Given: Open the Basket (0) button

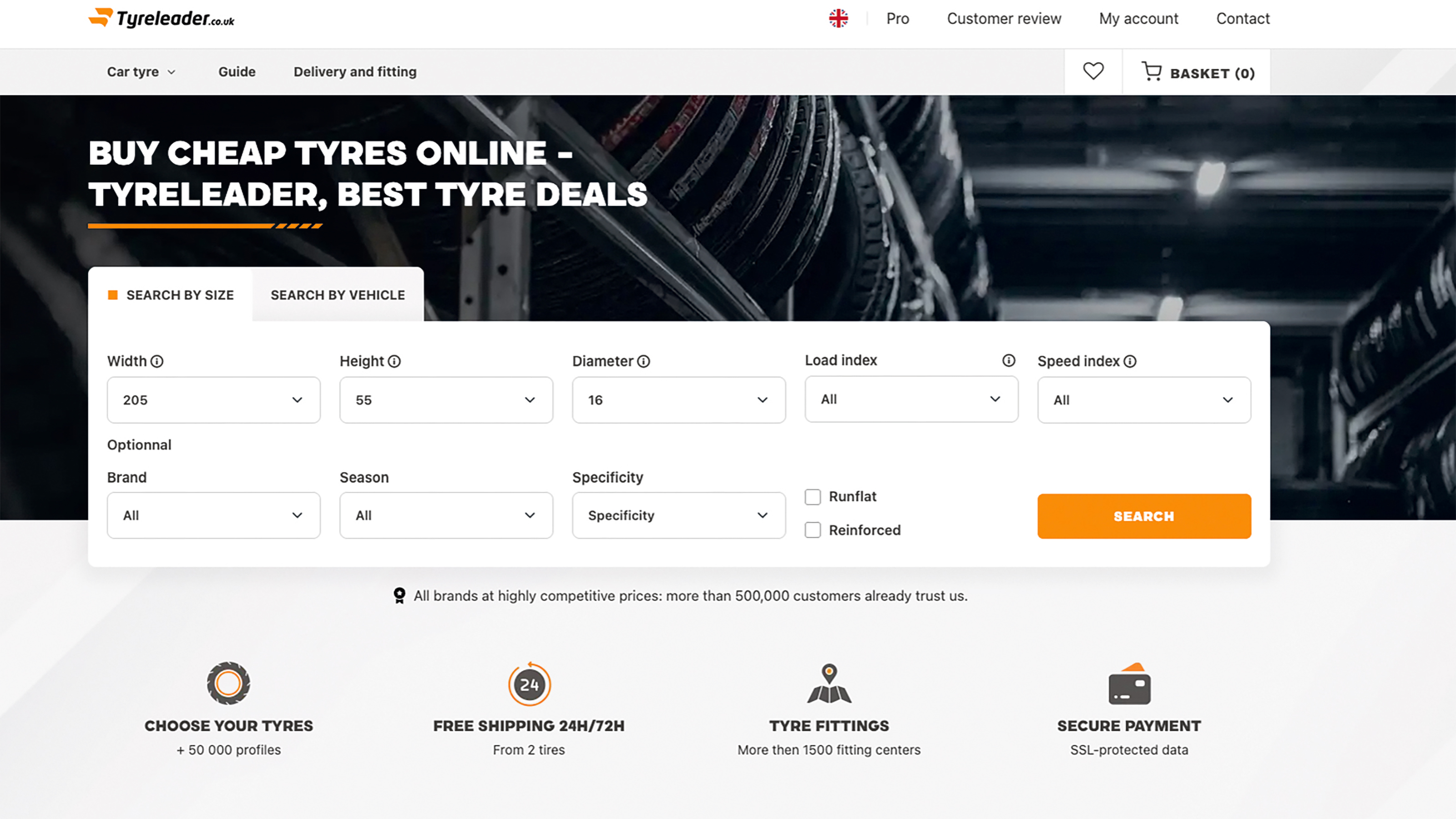Looking at the screenshot, I should (x=1197, y=72).
